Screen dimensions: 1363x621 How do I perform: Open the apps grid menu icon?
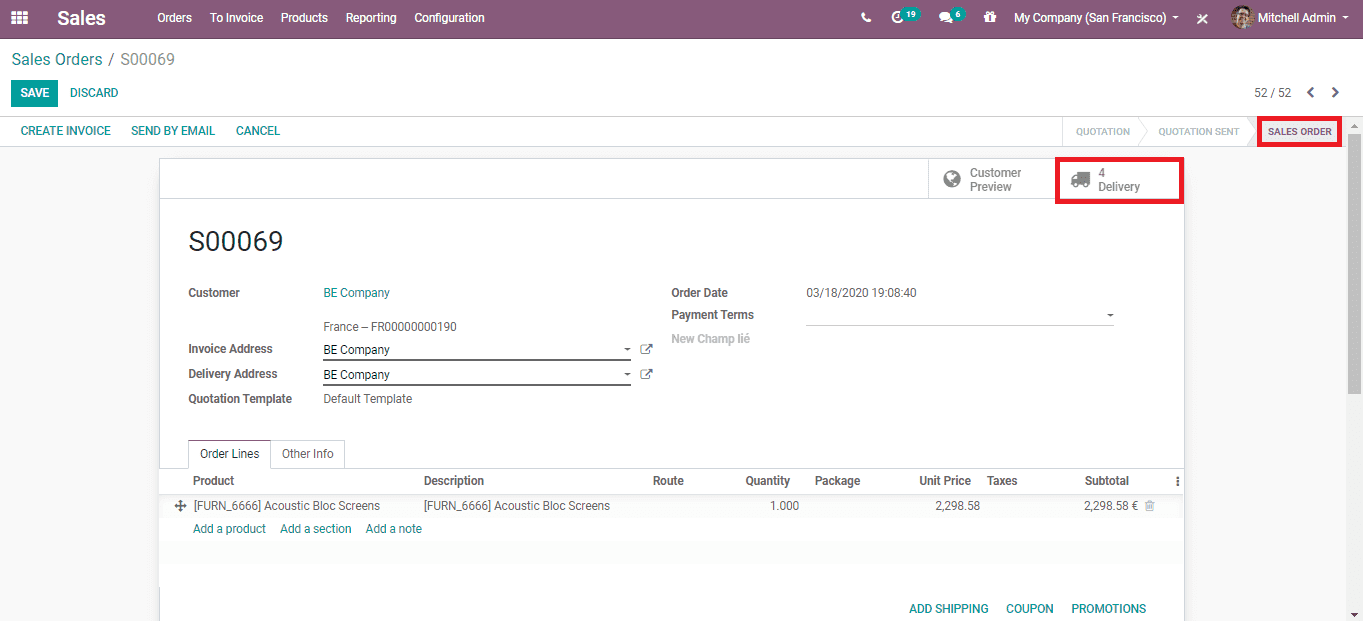coord(20,18)
